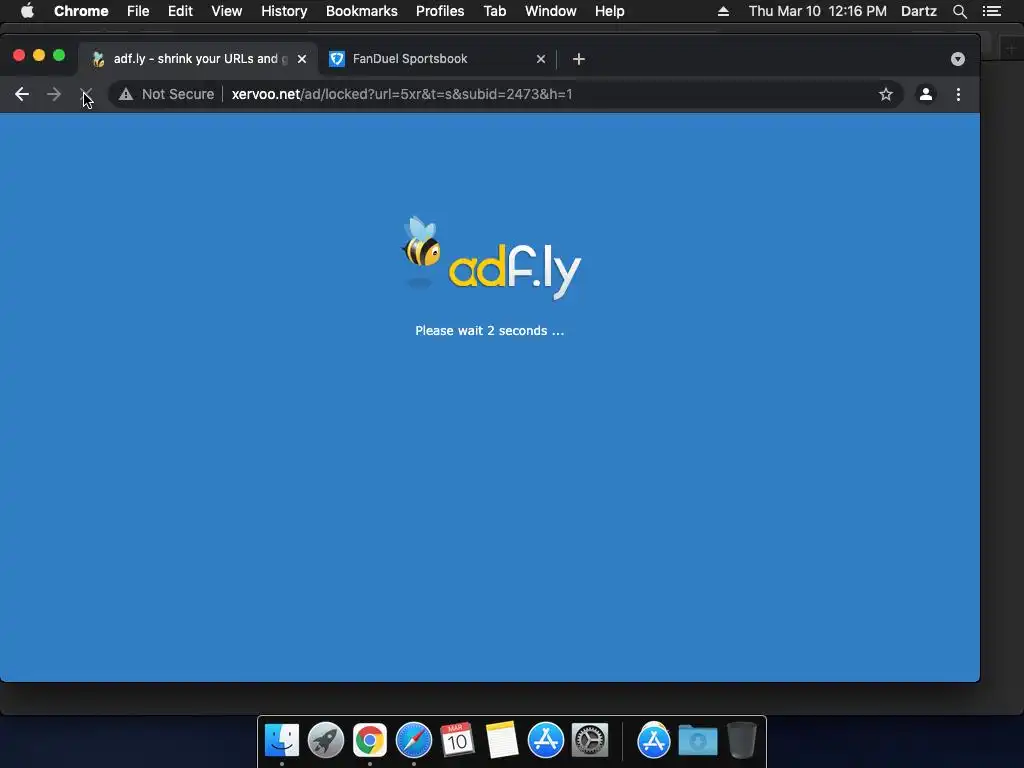1024x768 pixels.
Task: Click the red close window button
Action: pyautogui.click(x=19, y=56)
